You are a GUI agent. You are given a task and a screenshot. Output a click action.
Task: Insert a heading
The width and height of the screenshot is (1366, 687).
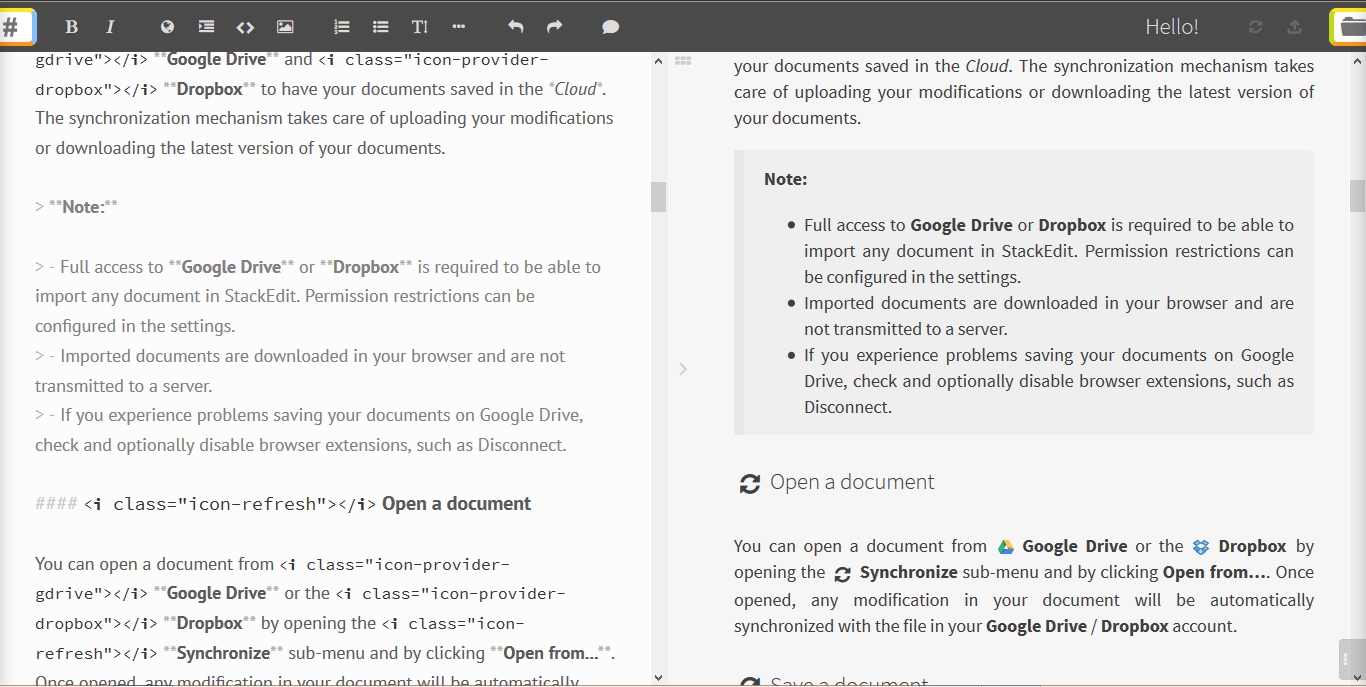coord(420,27)
